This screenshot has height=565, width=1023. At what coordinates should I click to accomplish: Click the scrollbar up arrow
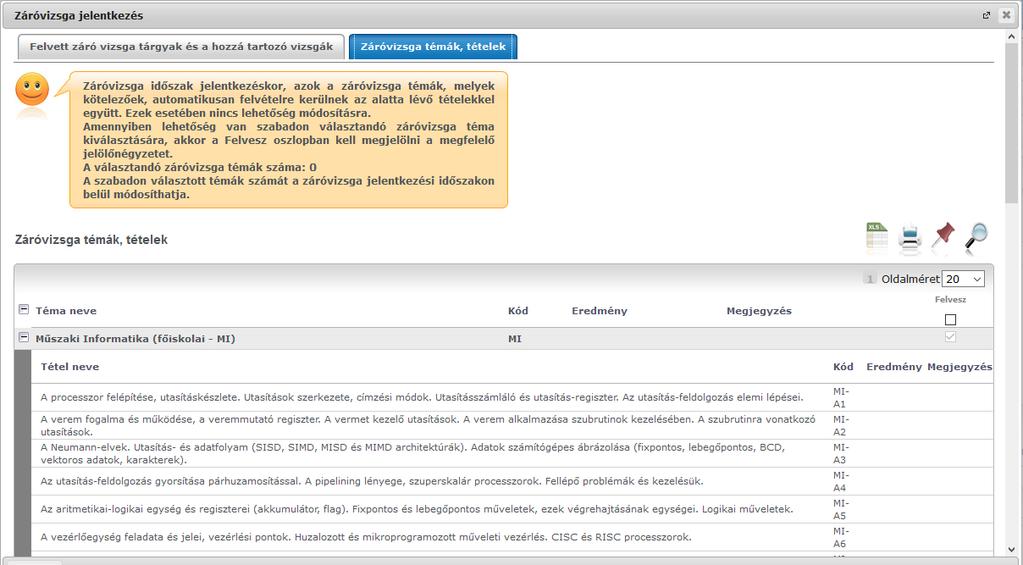point(1012,37)
